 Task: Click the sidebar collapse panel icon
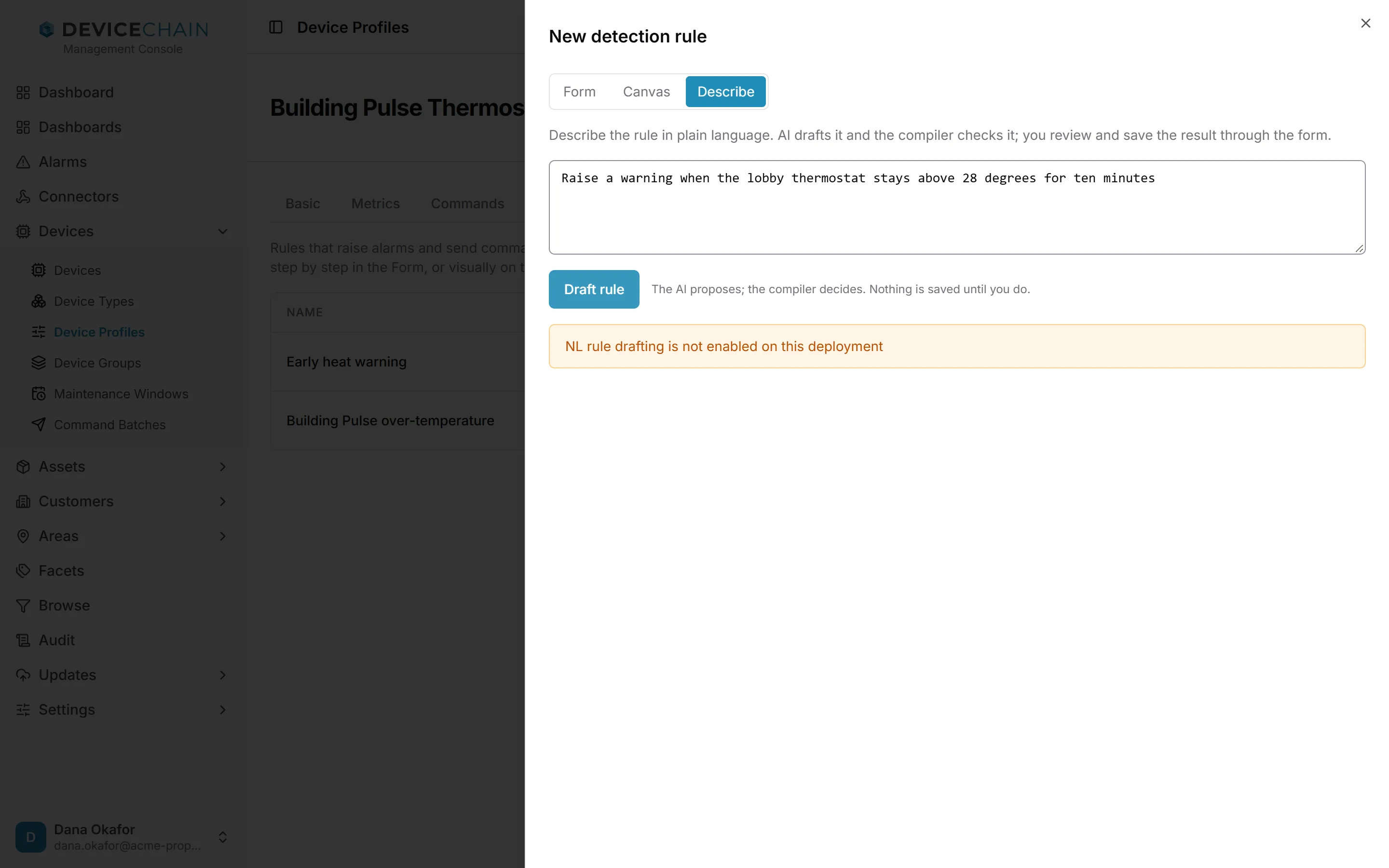point(275,27)
